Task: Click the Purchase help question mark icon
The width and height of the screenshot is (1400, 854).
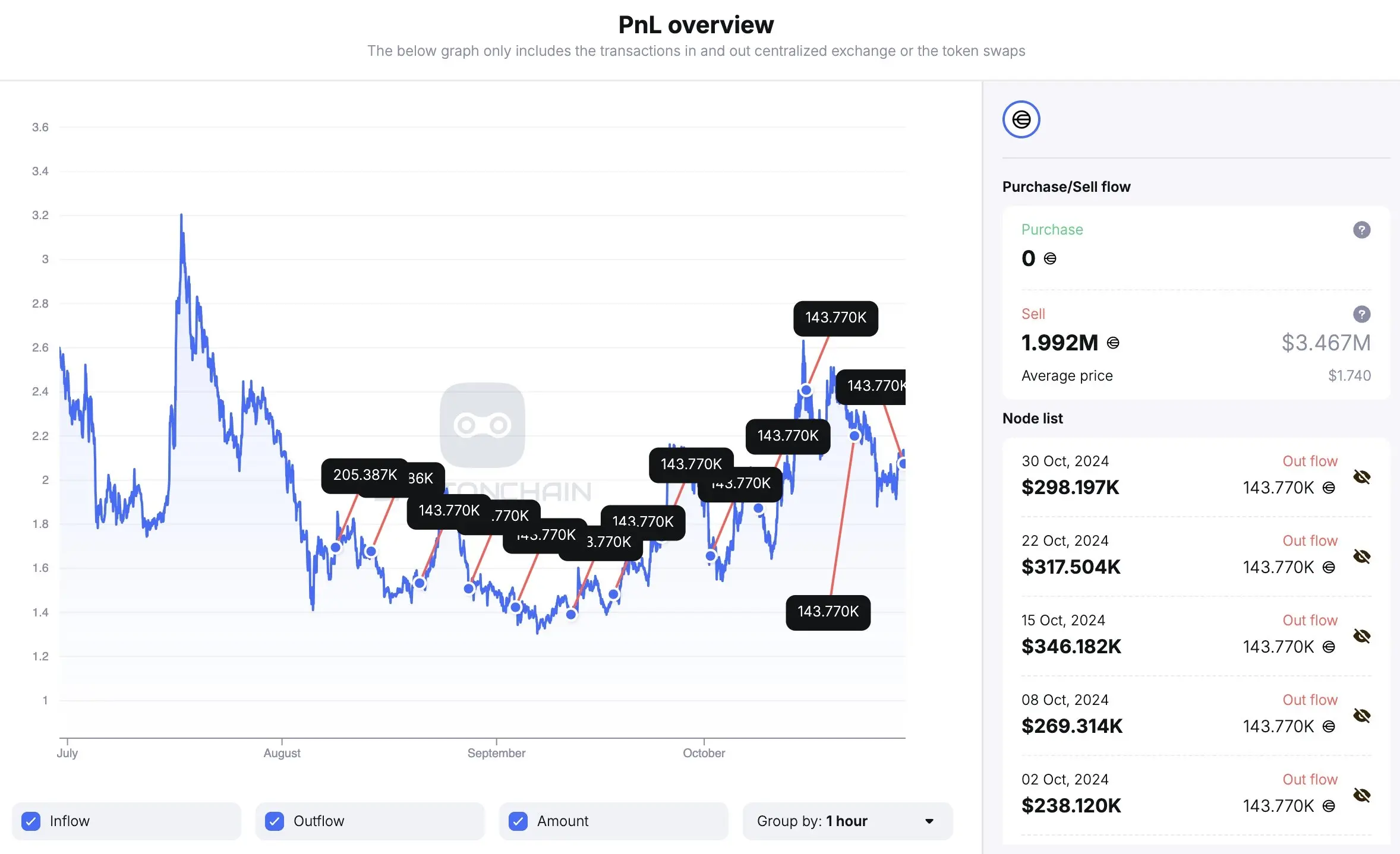Action: pos(1361,230)
